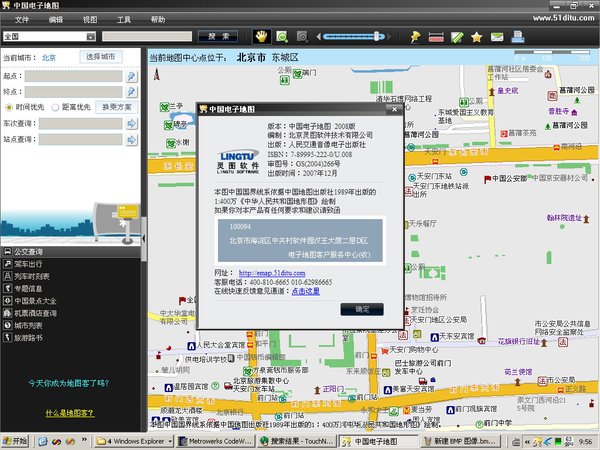Screen dimensions: 600x450
Task: Click the yellow star favorites icon
Action: 477,37
